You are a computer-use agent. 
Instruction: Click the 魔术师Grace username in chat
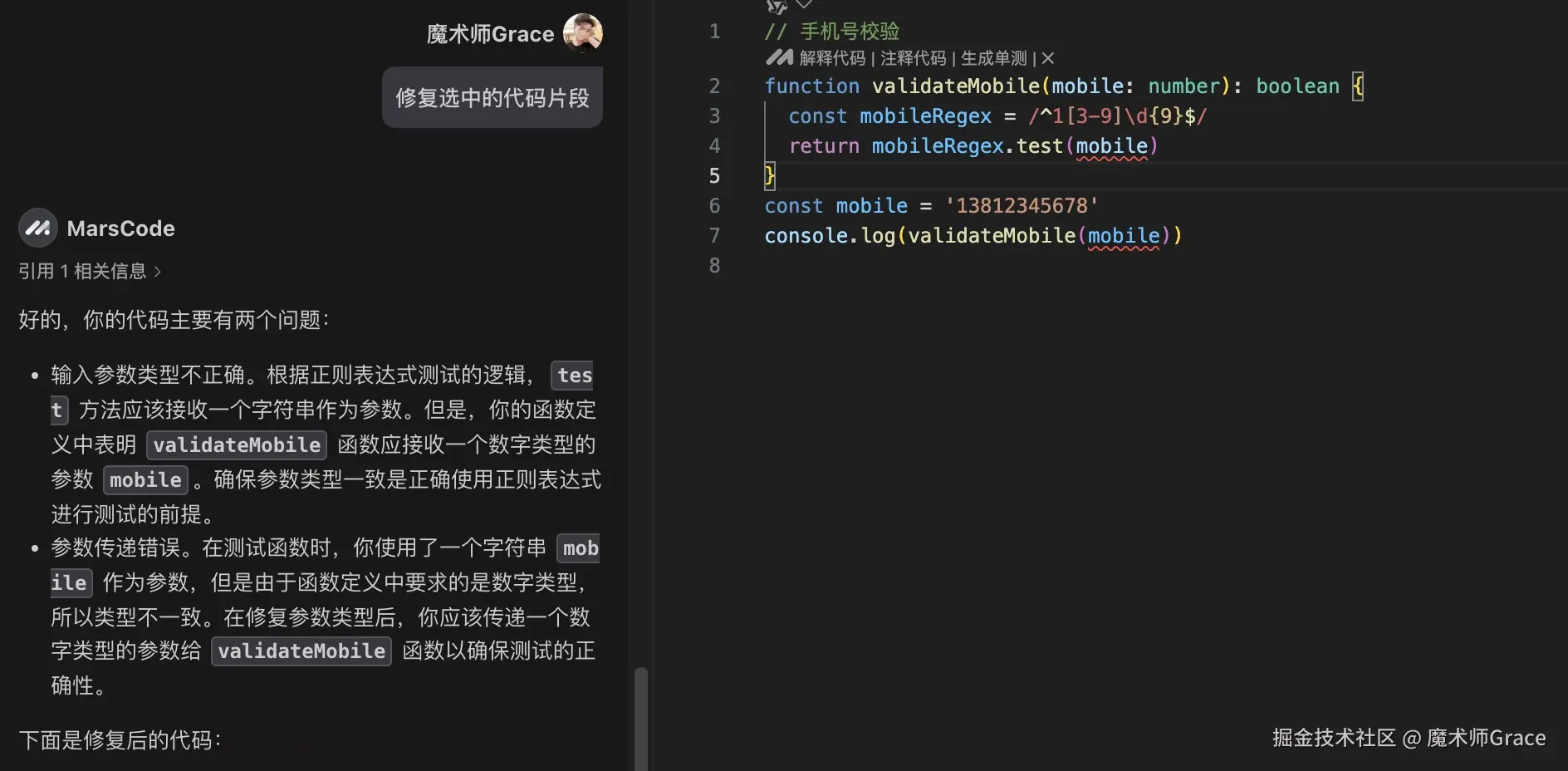[490, 34]
